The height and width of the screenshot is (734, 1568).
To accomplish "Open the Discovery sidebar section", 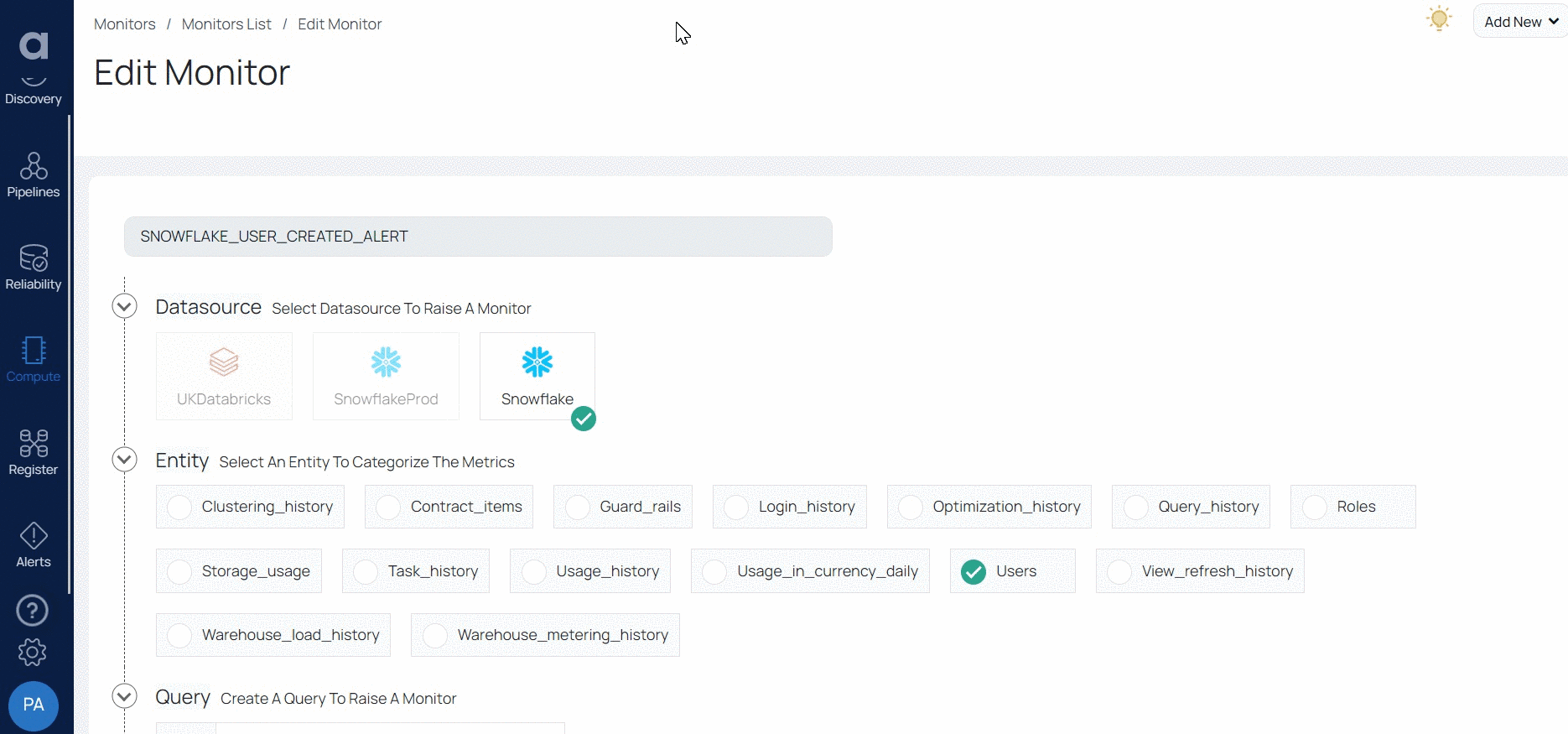I will pos(34,91).
